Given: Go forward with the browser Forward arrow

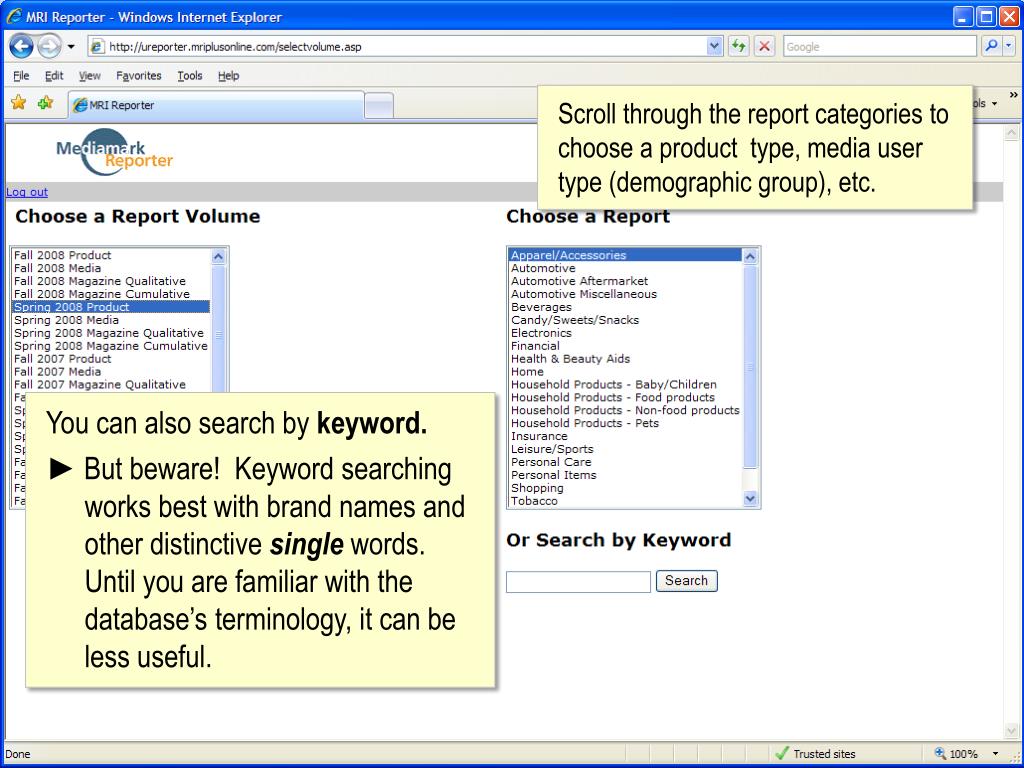Looking at the screenshot, I should coord(49,46).
